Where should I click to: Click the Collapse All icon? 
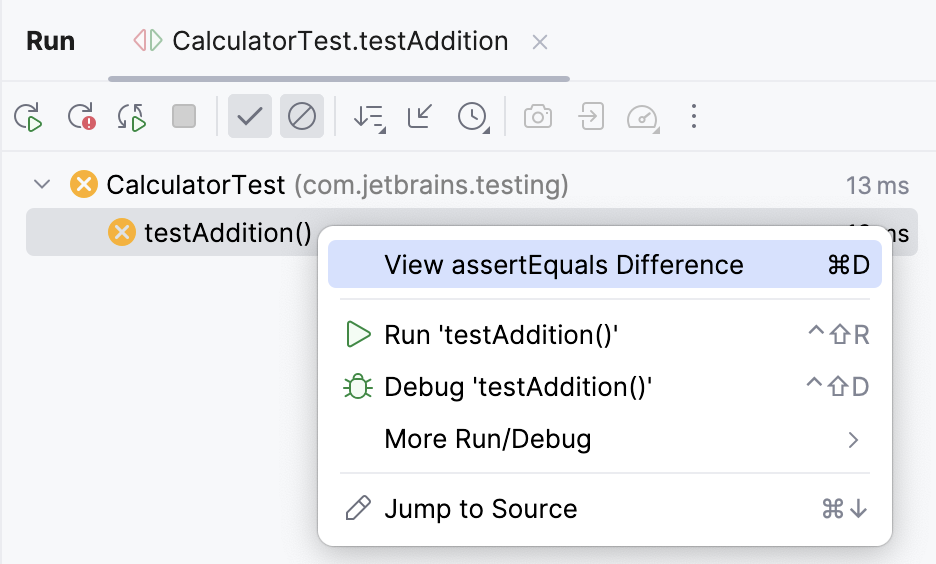coord(420,117)
